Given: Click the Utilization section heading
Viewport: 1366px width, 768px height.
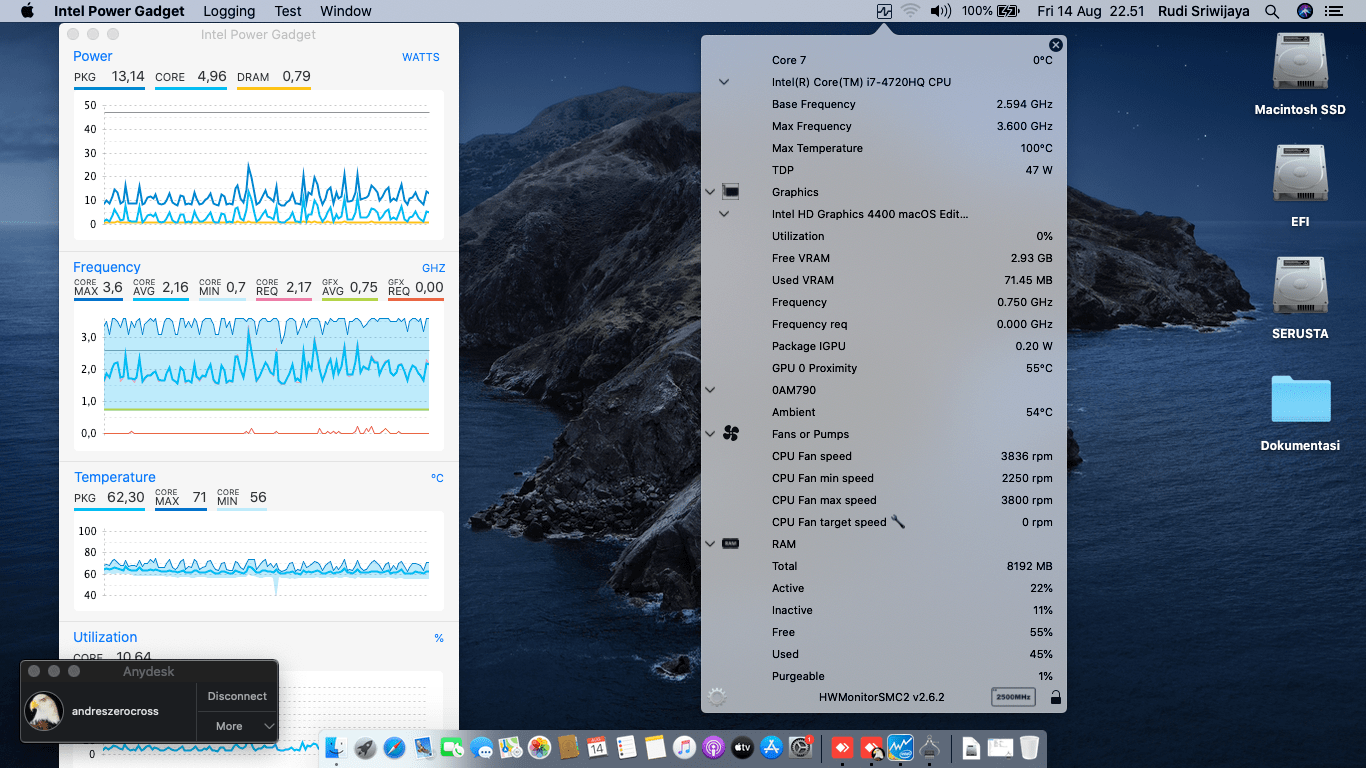Looking at the screenshot, I should tap(105, 637).
